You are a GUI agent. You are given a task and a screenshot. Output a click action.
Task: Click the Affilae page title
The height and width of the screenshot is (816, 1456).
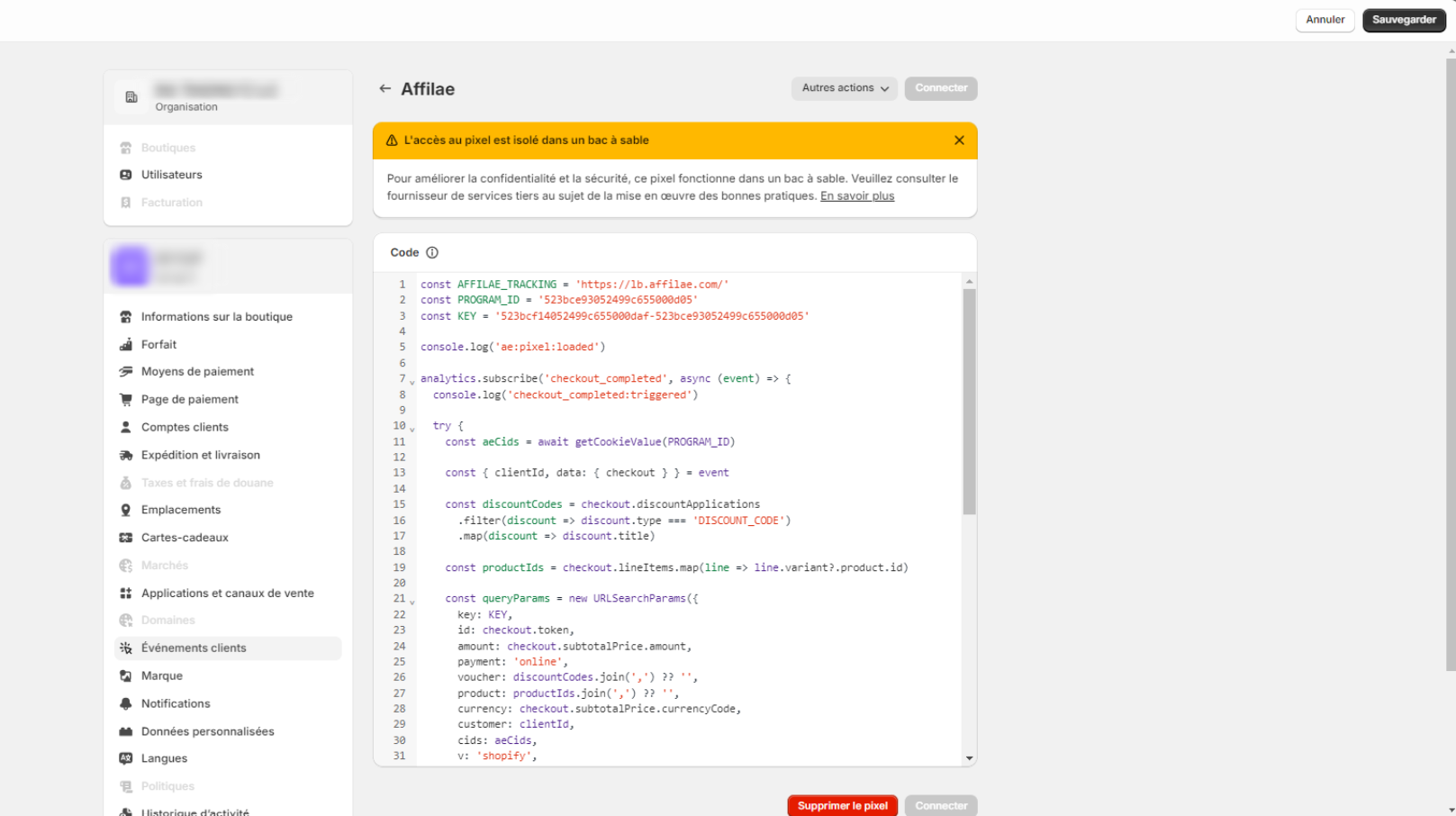click(x=428, y=89)
